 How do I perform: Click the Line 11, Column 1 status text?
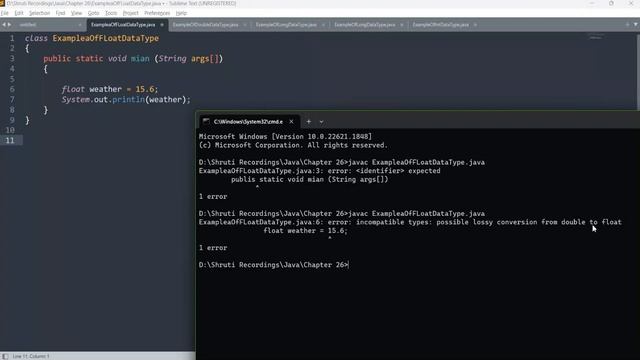coord(31,356)
